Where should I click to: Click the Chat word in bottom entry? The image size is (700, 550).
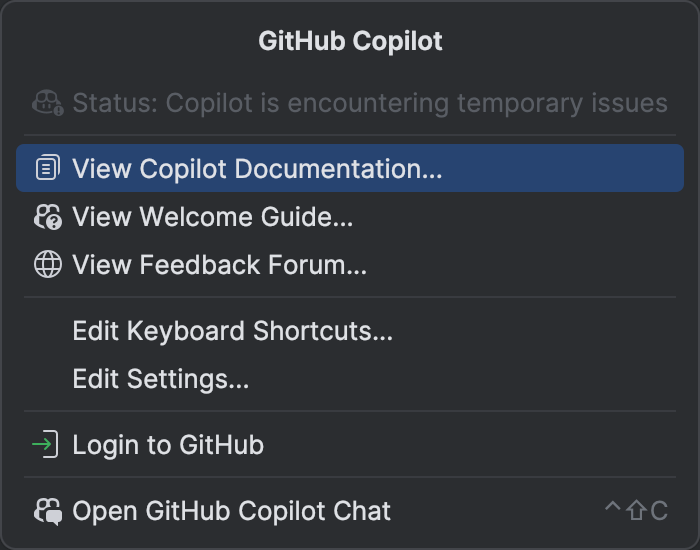tap(362, 511)
